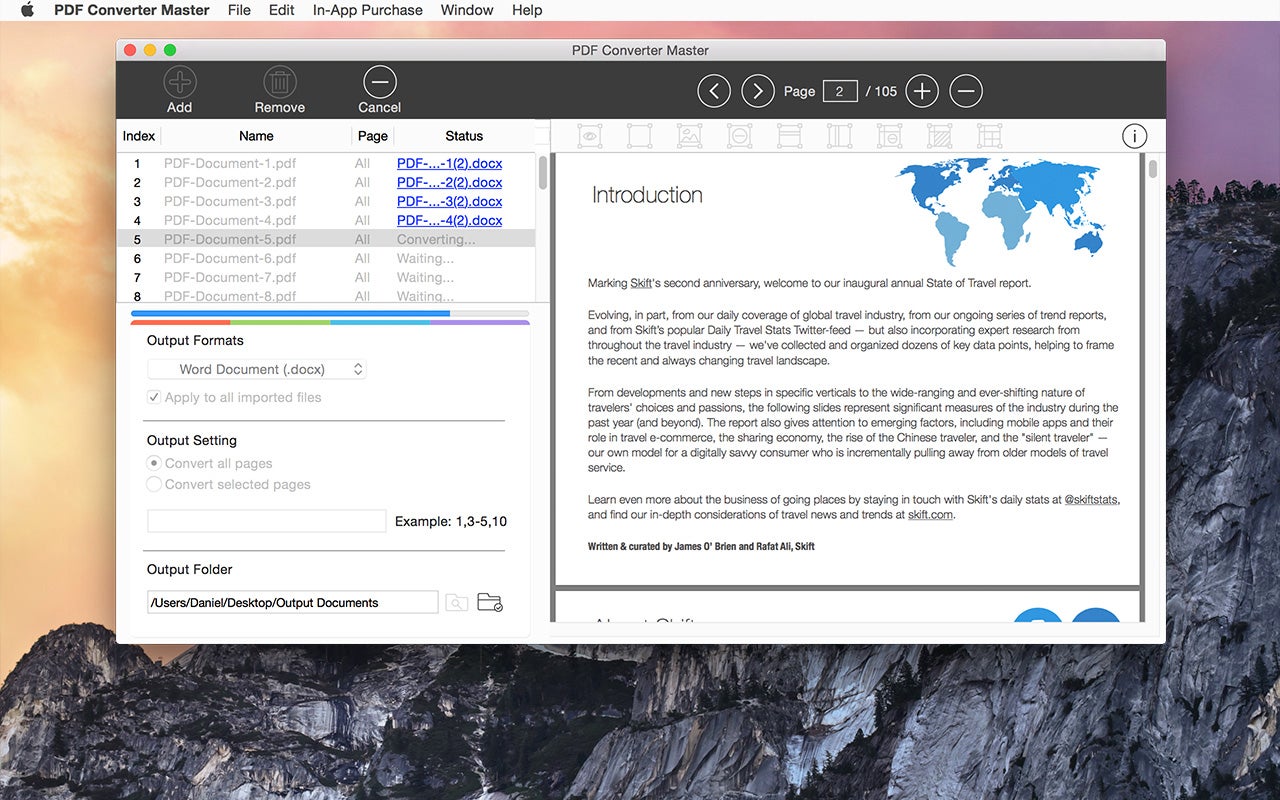Select PDF-Document-3.pdf in the list
The width and height of the screenshot is (1280, 800).
point(230,201)
